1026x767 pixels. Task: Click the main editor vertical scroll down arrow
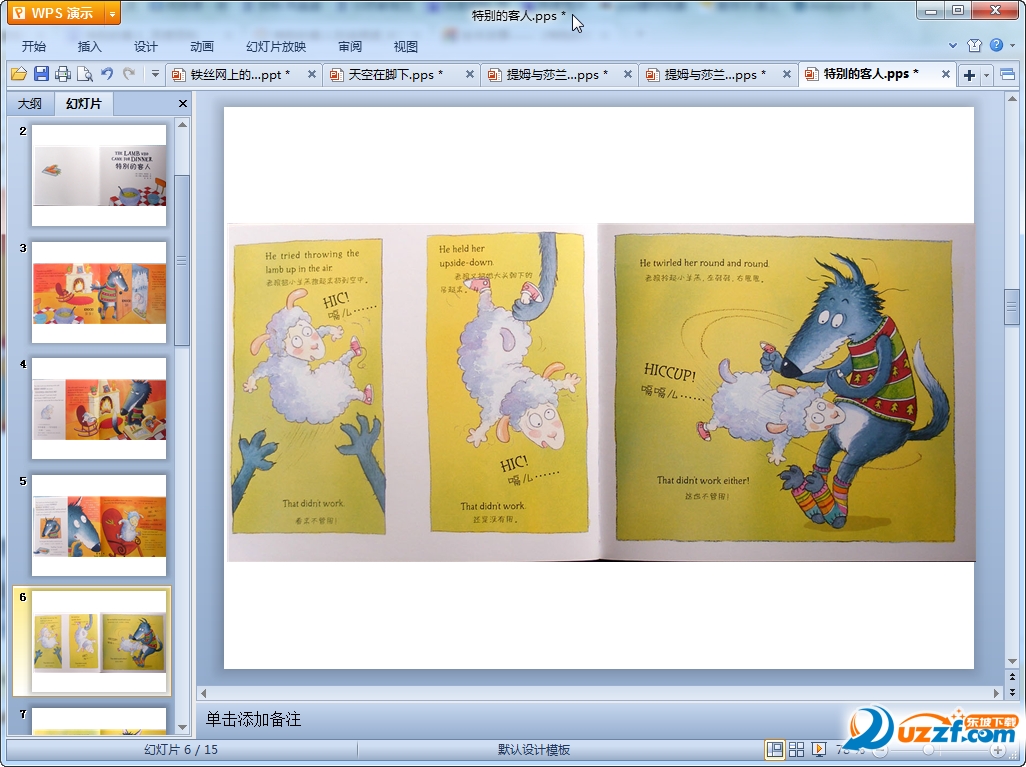coord(1012,661)
